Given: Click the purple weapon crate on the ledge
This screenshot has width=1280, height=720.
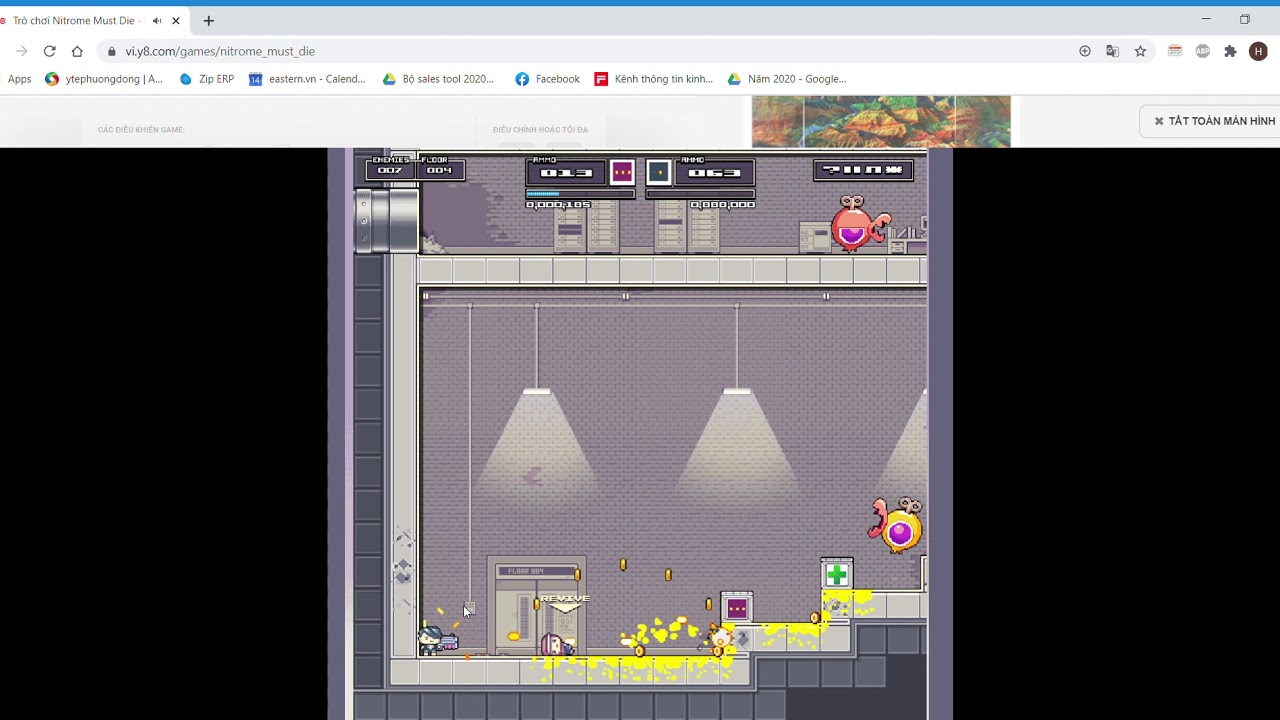Looking at the screenshot, I should [737, 607].
